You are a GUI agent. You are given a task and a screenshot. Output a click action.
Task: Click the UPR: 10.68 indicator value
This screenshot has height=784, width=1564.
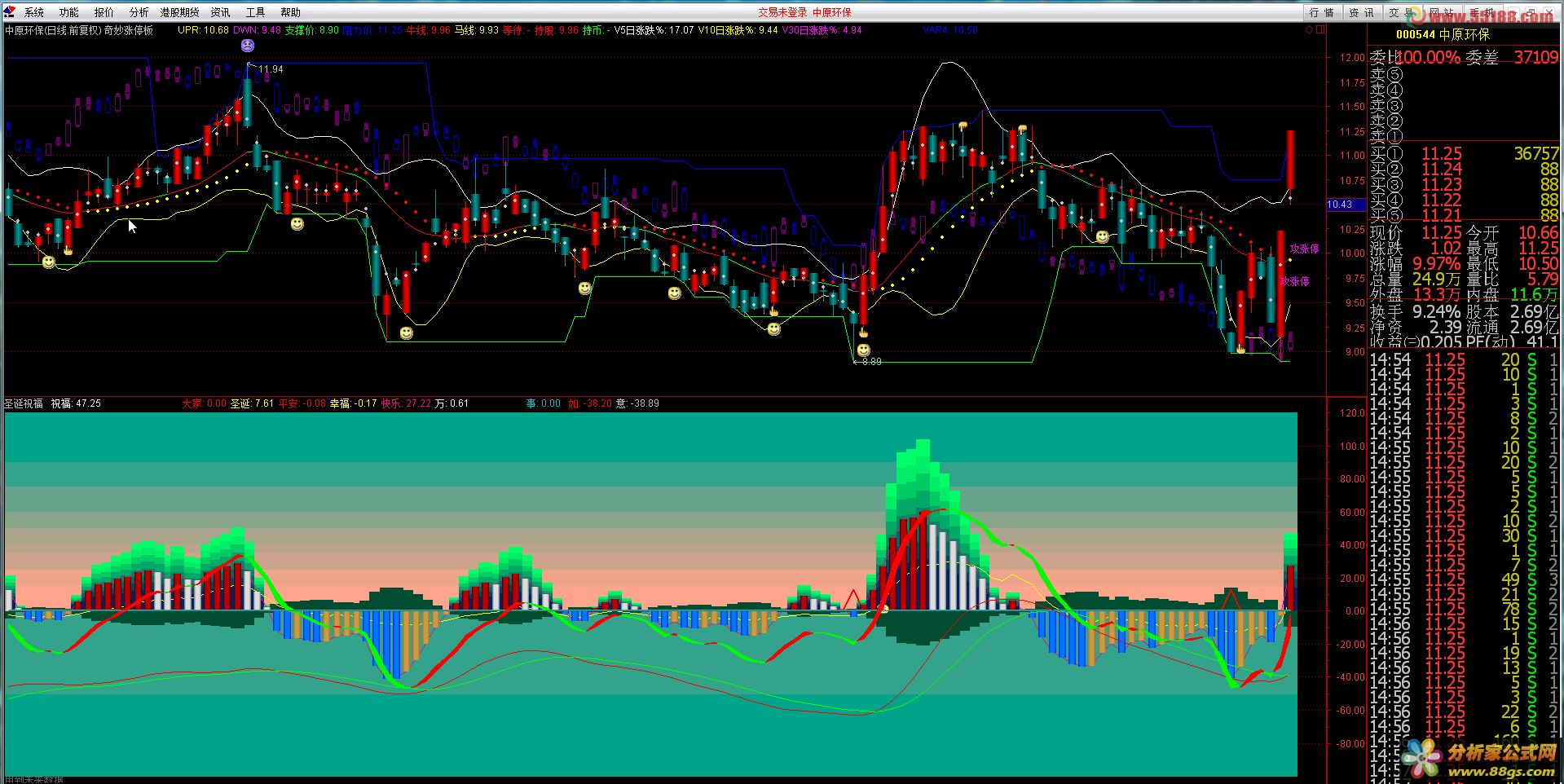click(203, 30)
